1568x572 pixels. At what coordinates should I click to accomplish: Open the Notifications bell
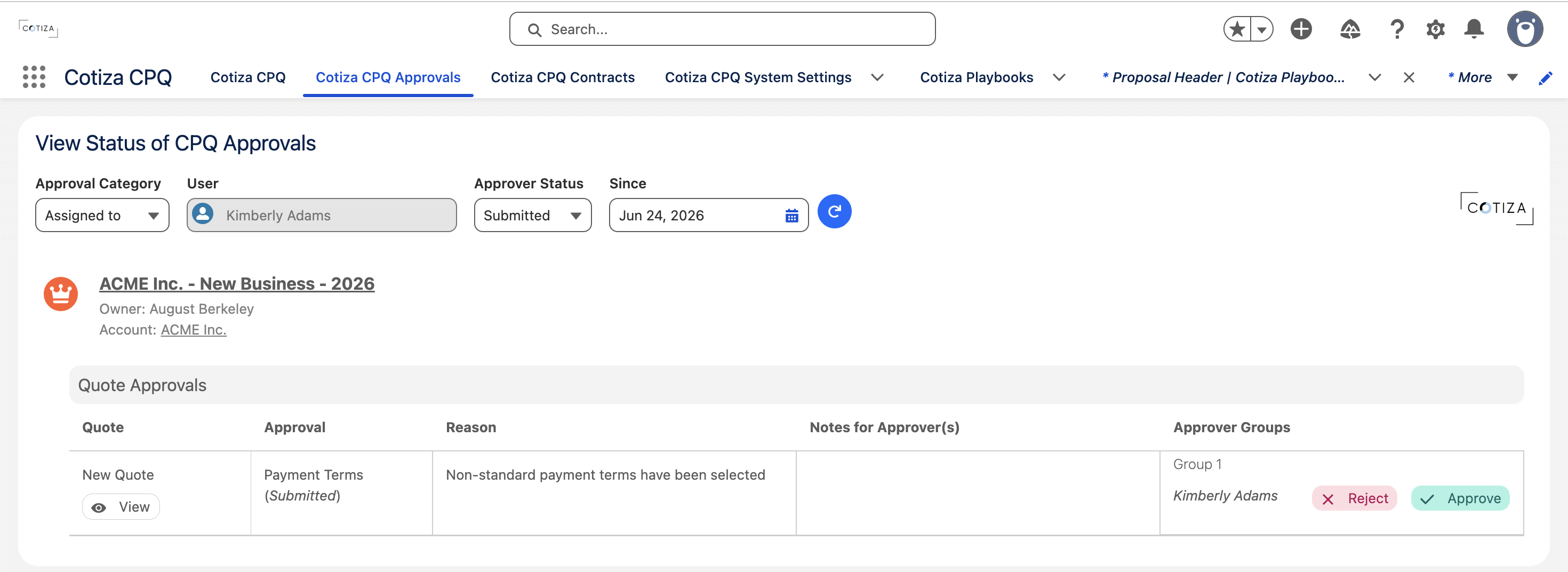pos(1473,29)
